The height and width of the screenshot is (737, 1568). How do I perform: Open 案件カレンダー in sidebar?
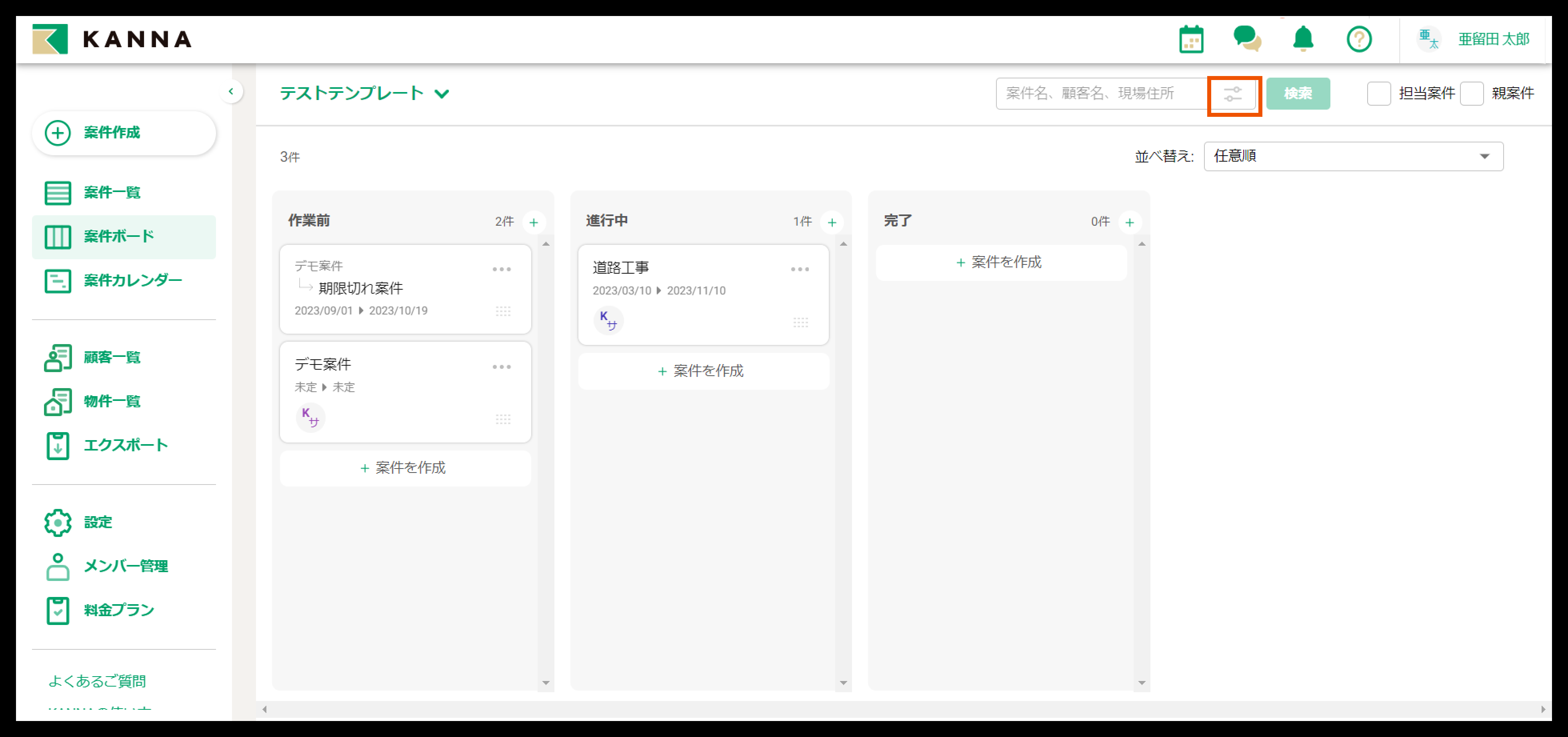[133, 280]
